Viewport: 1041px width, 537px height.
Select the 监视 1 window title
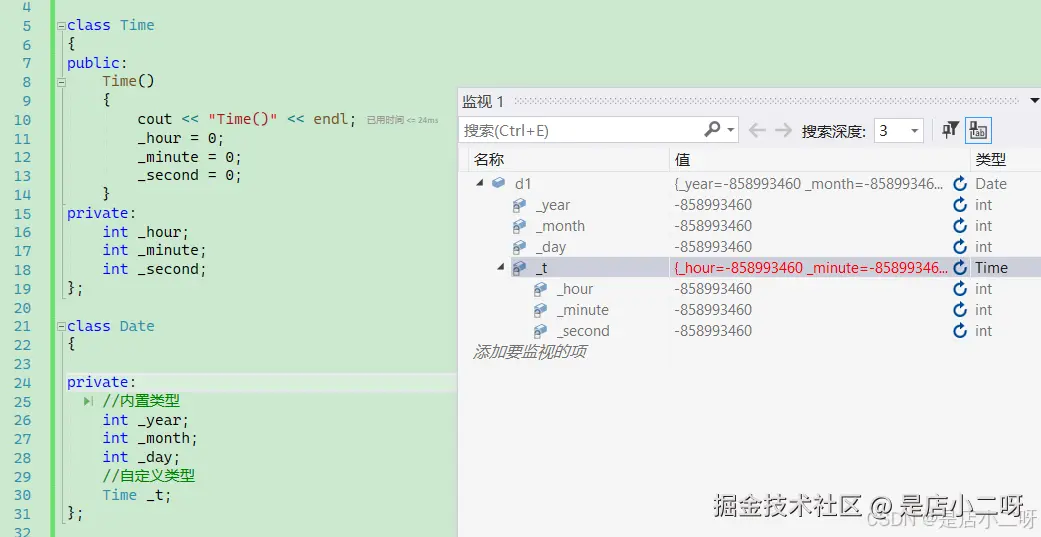[x=483, y=102]
